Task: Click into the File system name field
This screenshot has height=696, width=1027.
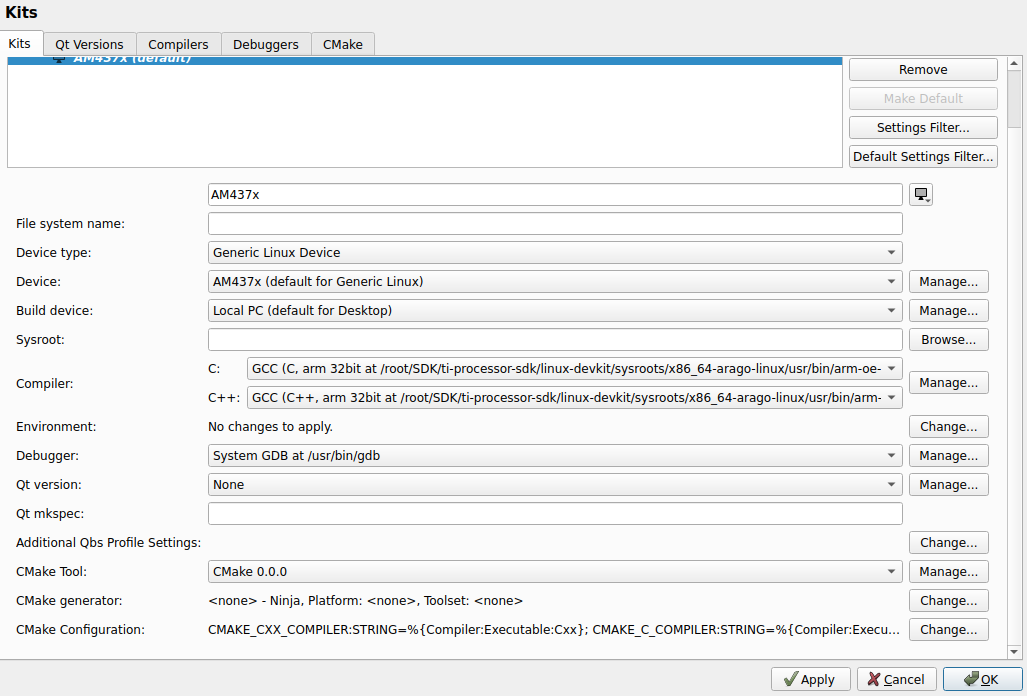Action: click(x=555, y=224)
